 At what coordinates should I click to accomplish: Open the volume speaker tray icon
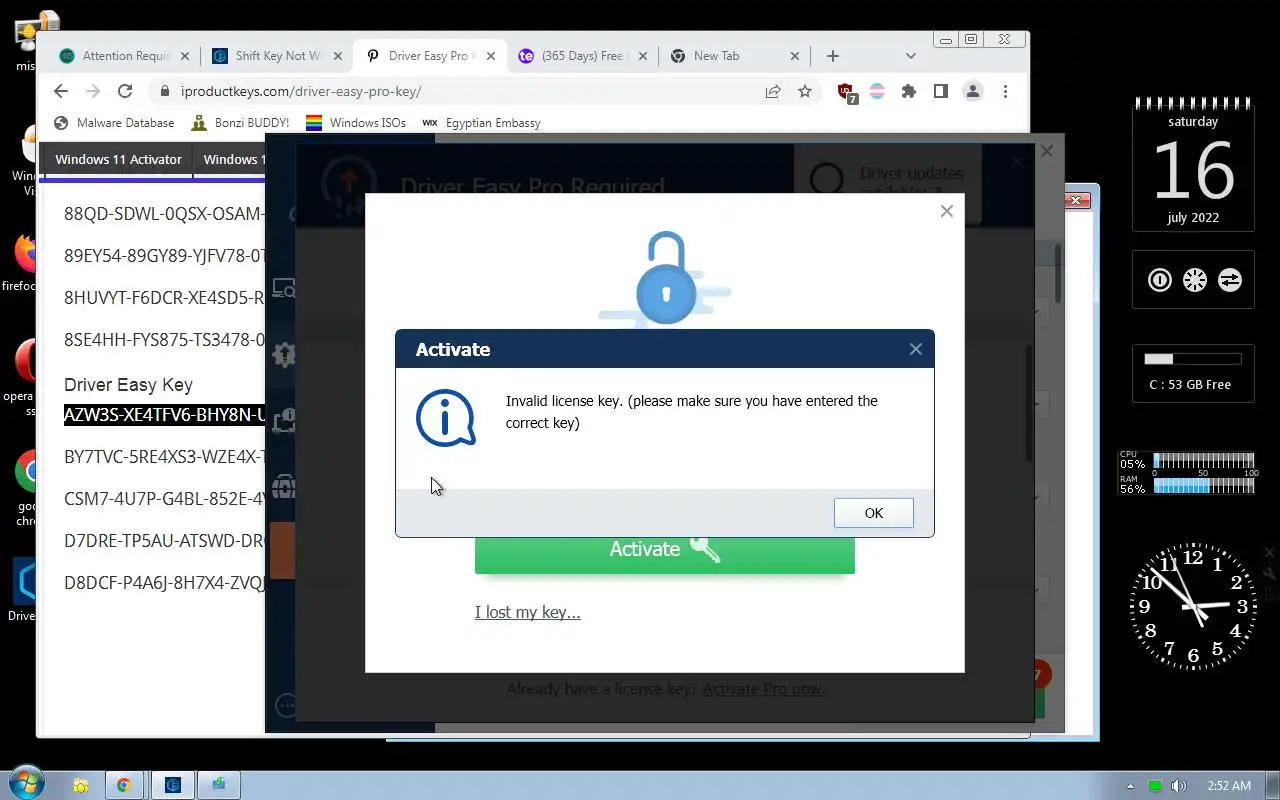point(1179,786)
